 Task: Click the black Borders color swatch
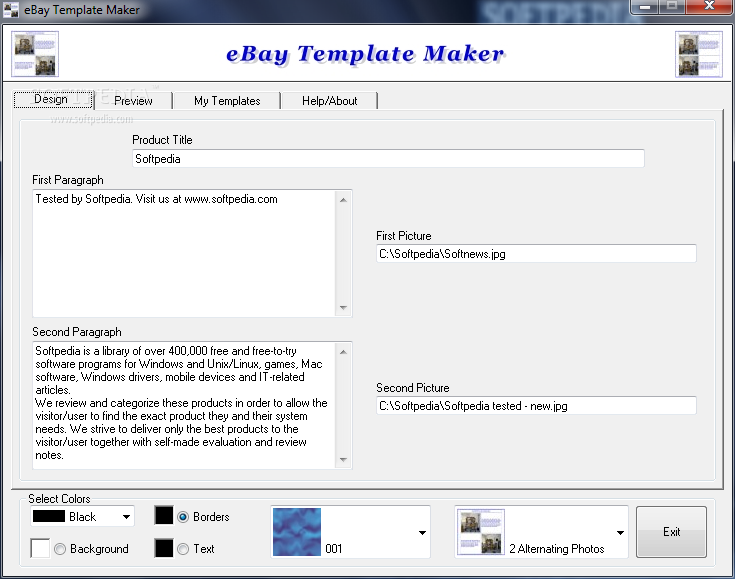[x=164, y=515]
